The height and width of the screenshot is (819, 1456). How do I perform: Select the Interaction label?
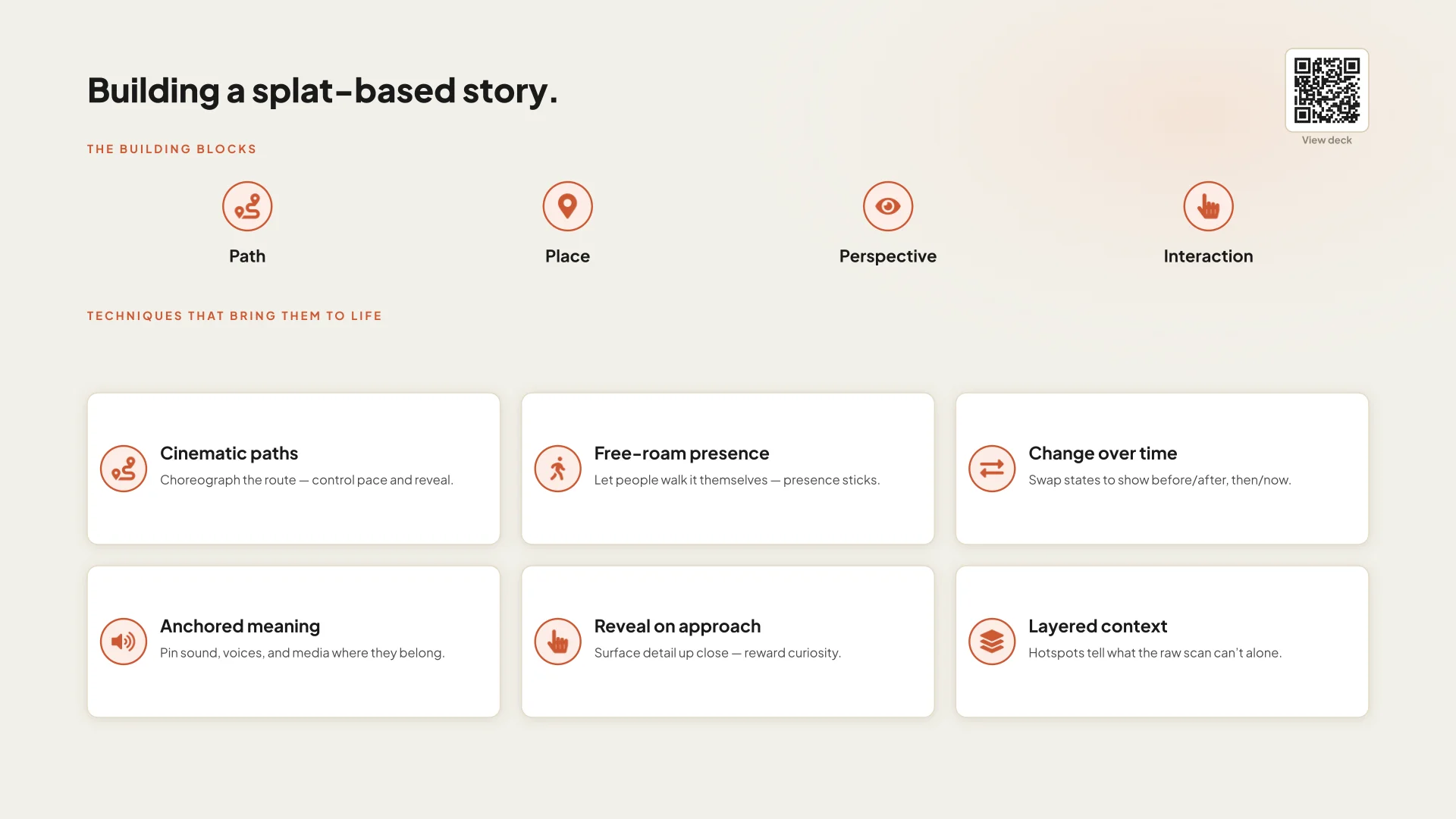[1209, 256]
